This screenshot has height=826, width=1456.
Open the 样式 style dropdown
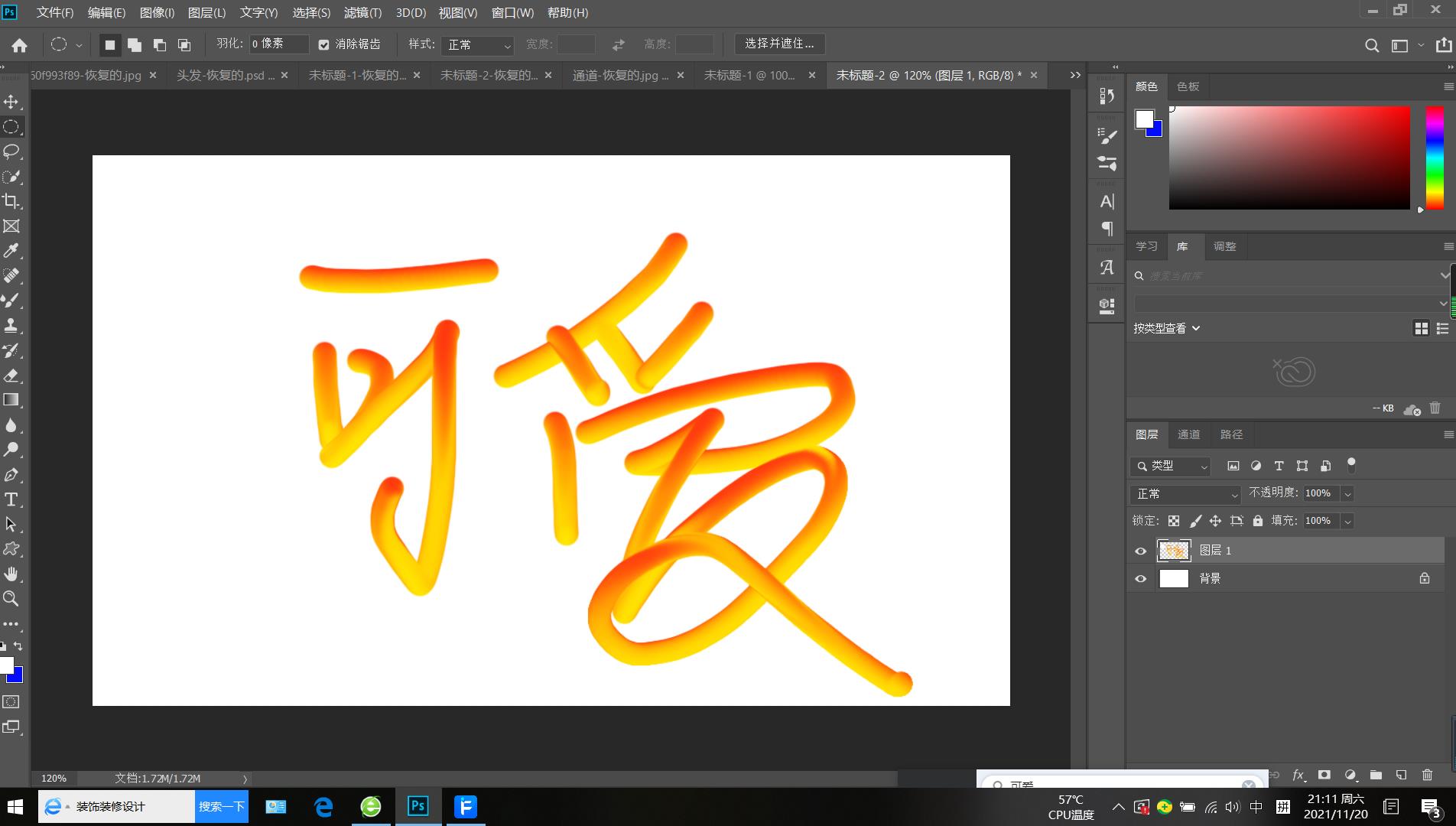tap(478, 45)
